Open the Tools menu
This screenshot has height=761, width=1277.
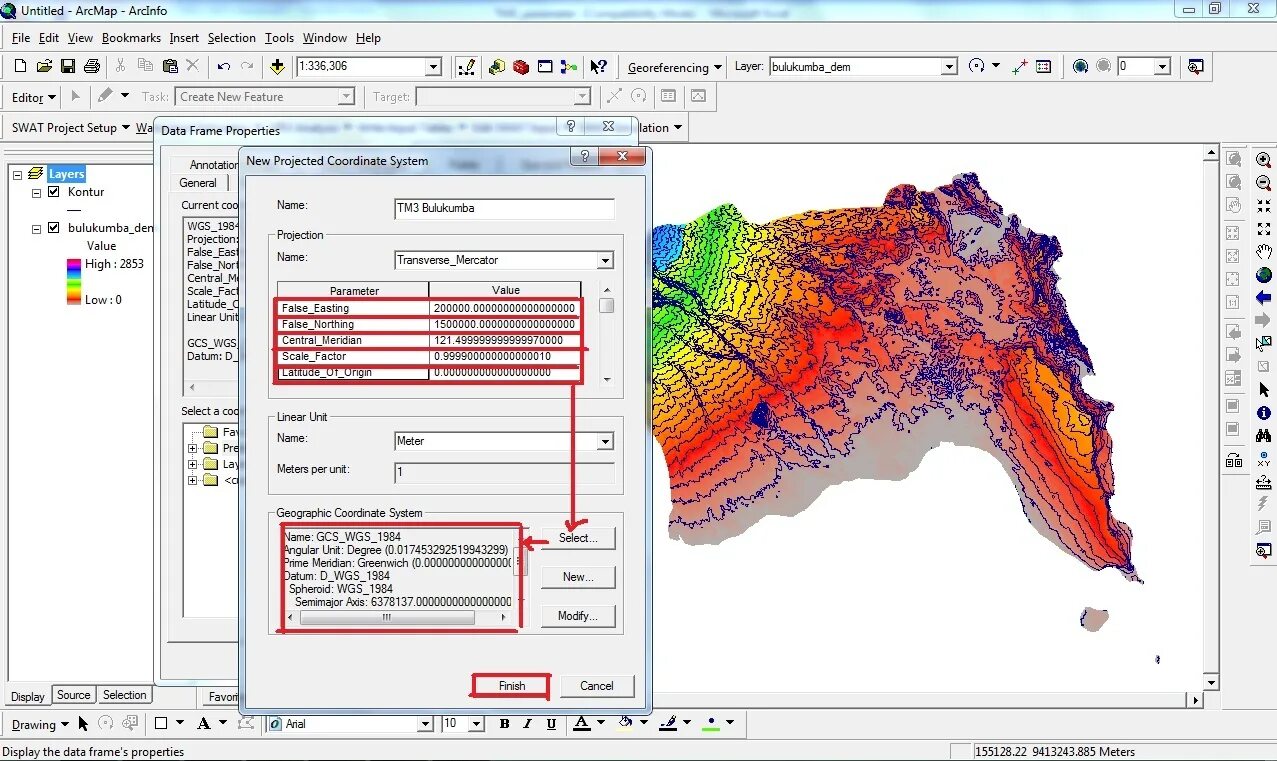(280, 38)
